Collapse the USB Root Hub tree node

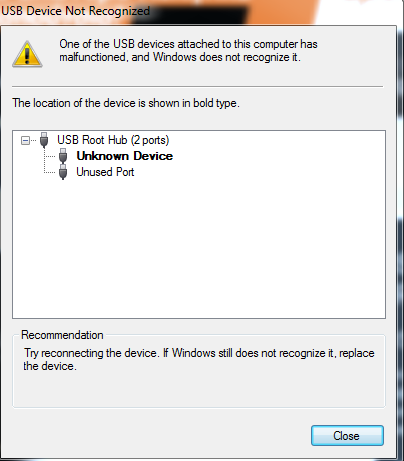pyautogui.click(x=25, y=140)
